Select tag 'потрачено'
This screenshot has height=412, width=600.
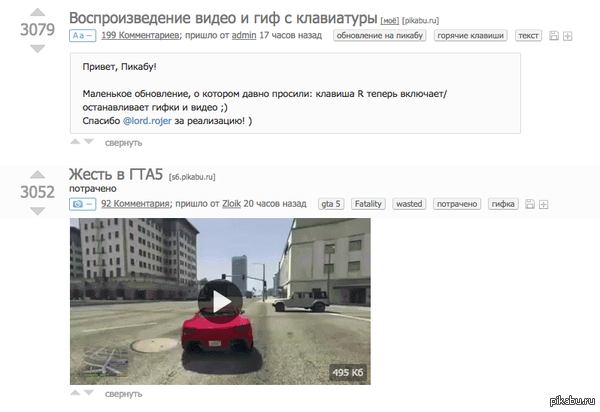[457, 204]
